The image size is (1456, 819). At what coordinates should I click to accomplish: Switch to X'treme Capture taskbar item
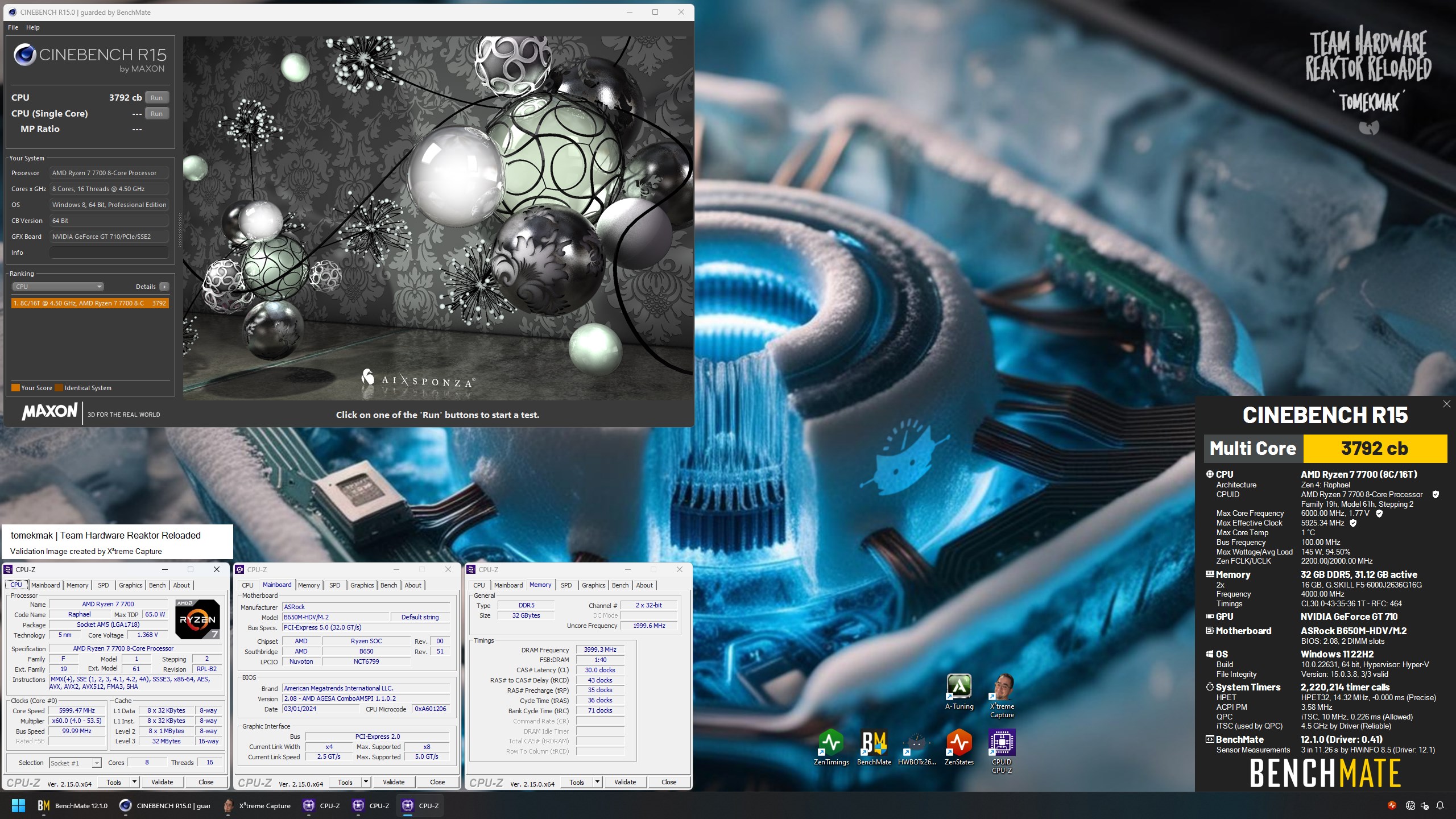click(x=257, y=805)
